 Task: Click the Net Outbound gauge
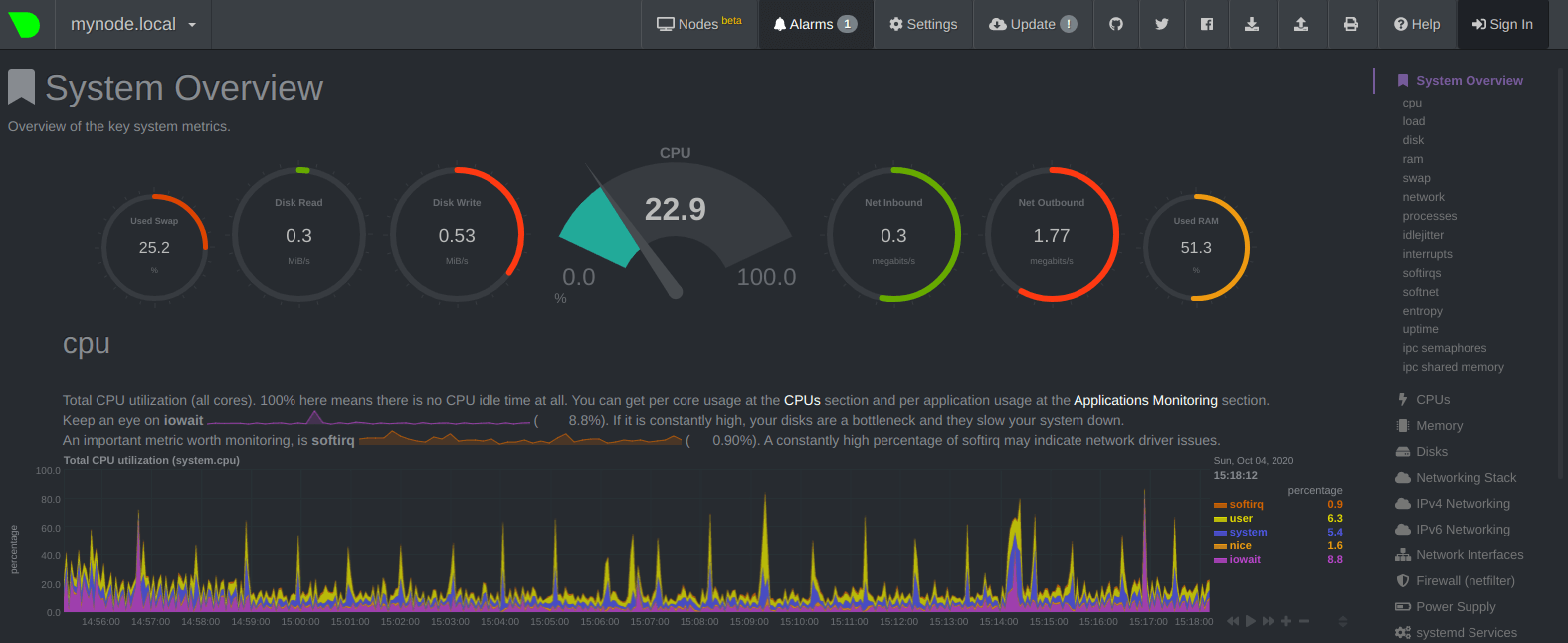pyautogui.click(x=1052, y=235)
